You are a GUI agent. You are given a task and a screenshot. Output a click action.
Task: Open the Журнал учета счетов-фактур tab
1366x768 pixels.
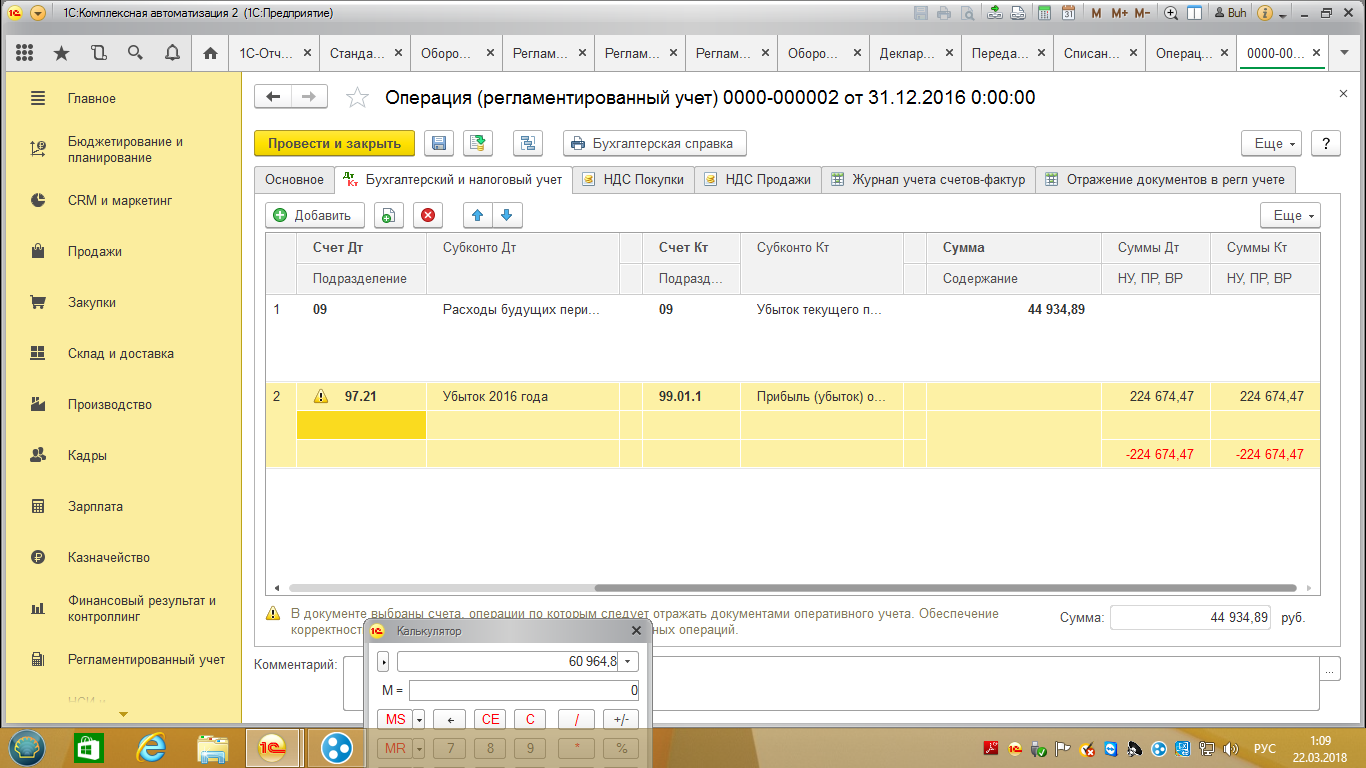(928, 180)
